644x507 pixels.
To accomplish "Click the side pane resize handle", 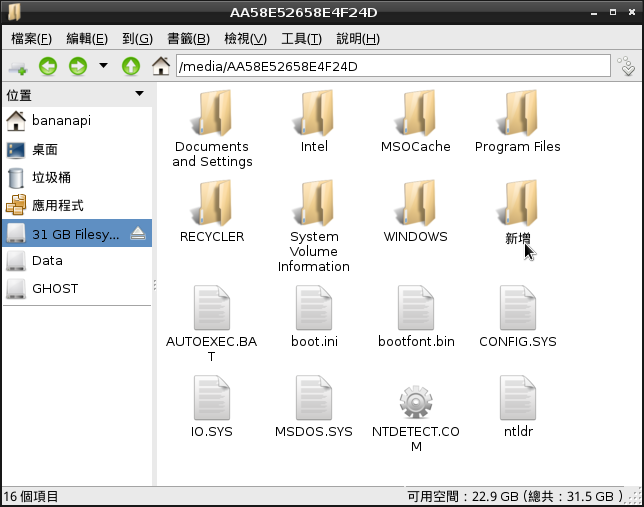I will coord(154,285).
